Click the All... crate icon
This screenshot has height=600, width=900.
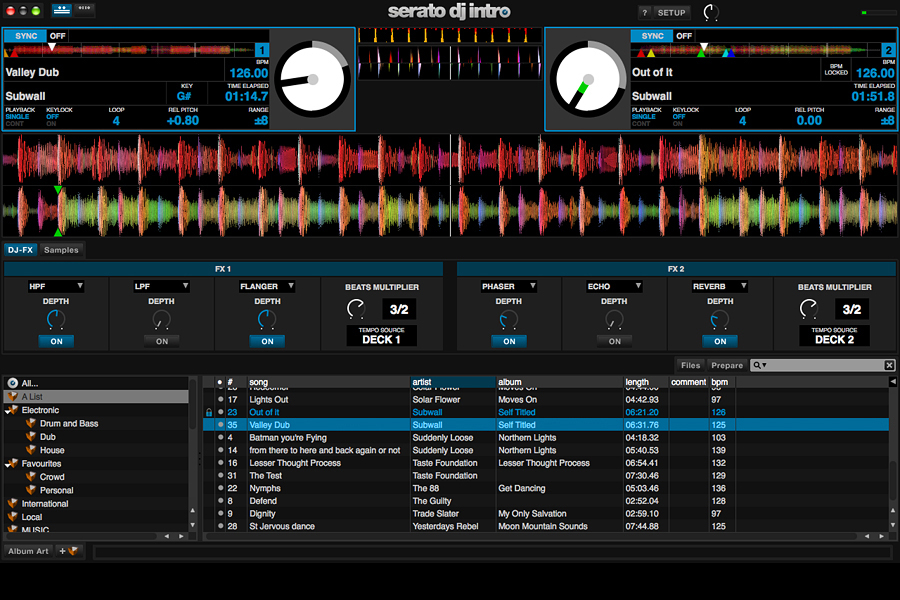(12, 383)
